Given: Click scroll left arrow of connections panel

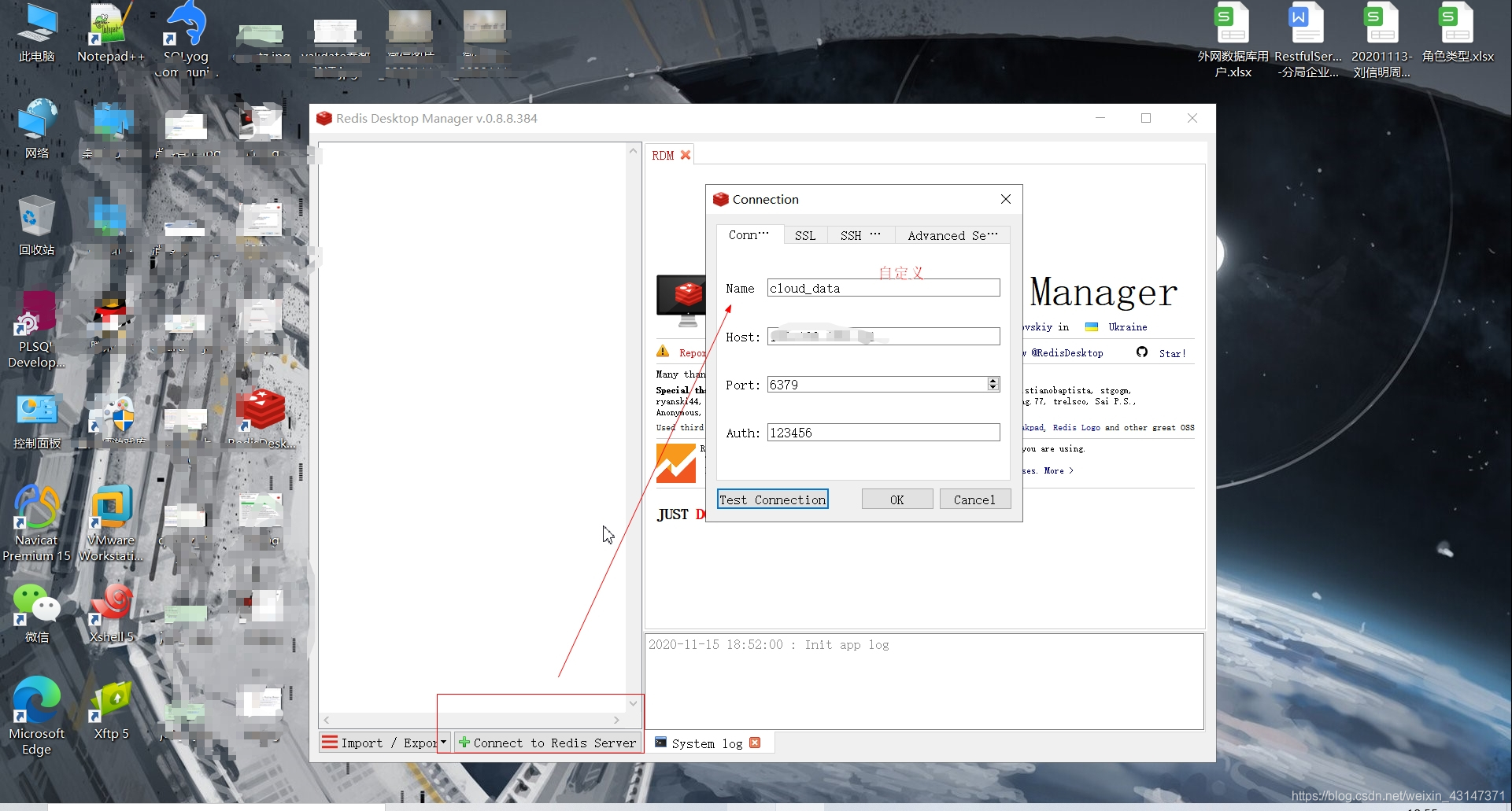Looking at the screenshot, I should (x=326, y=720).
